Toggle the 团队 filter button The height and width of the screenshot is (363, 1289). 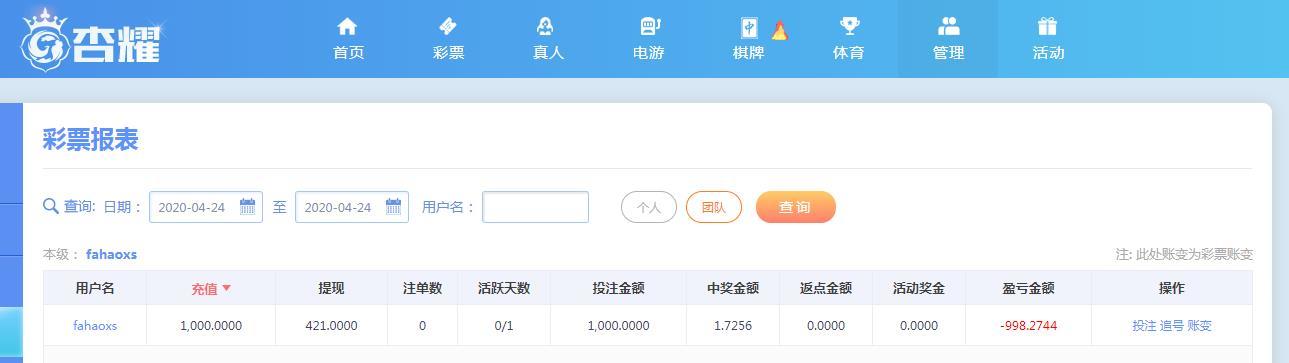pyautogui.click(x=714, y=207)
